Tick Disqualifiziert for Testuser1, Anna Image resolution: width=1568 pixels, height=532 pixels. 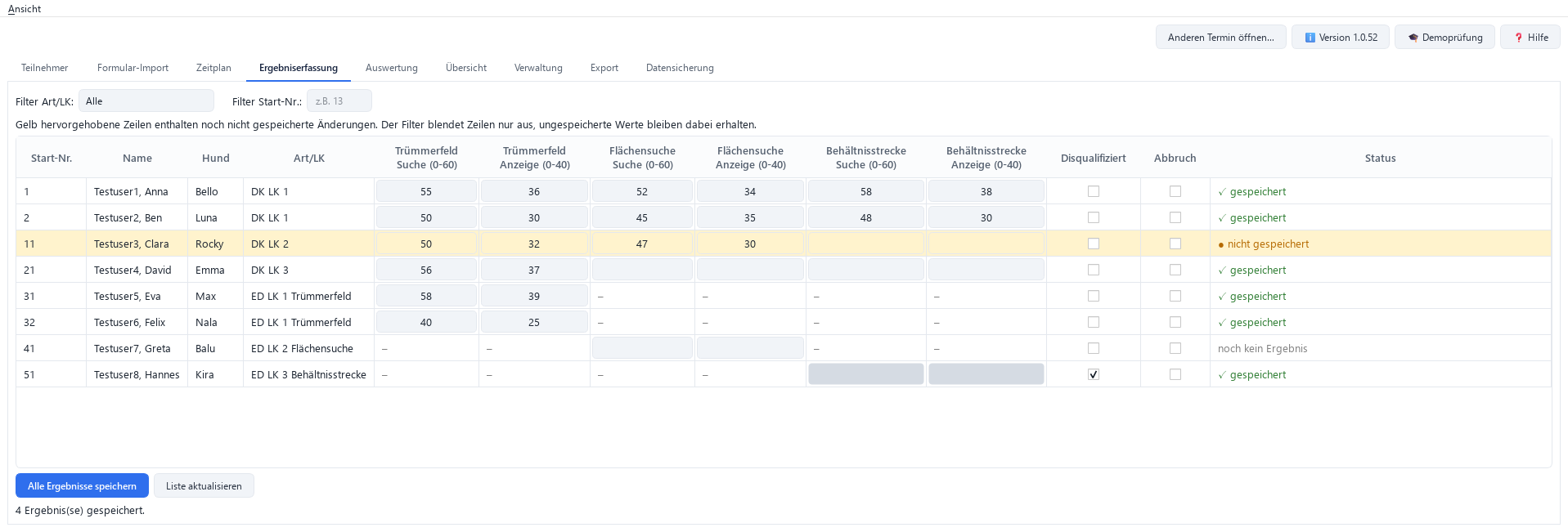click(1094, 191)
